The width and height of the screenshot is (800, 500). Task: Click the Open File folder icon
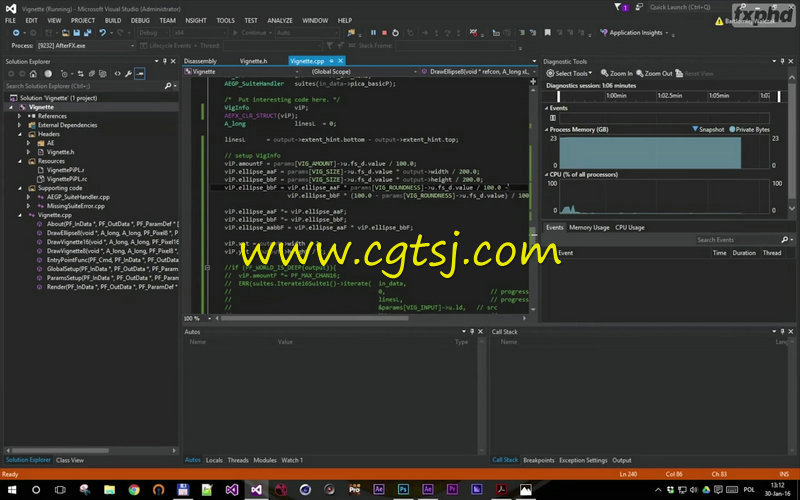[x=65, y=33]
